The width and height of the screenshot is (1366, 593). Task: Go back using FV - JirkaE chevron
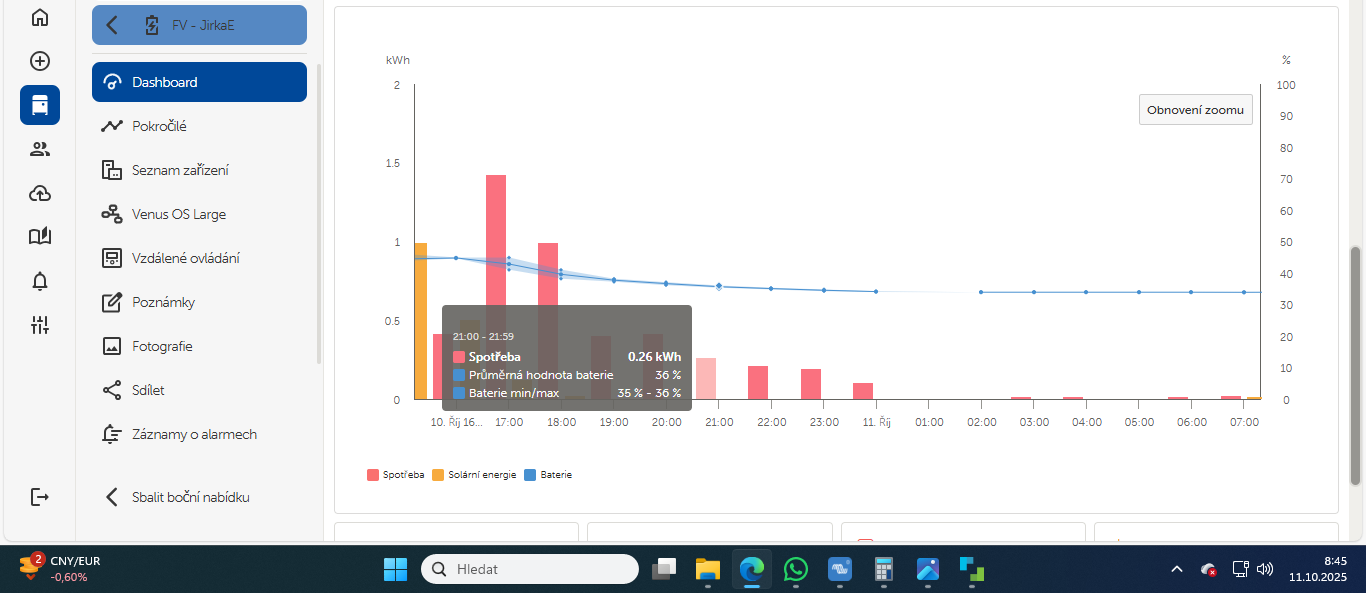tap(112, 25)
